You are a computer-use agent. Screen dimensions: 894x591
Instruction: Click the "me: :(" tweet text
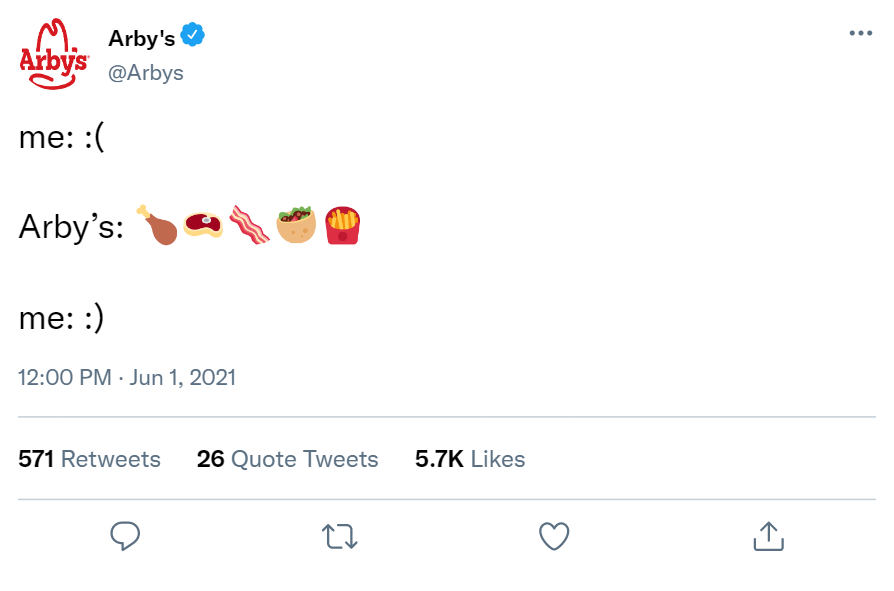click(61, 137)
